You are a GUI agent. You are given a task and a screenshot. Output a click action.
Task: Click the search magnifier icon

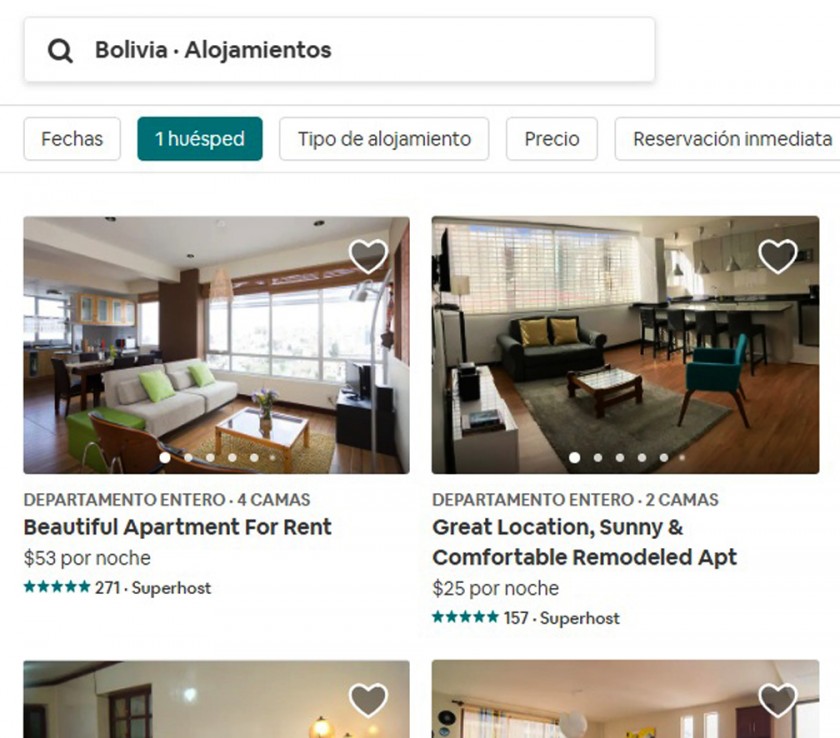coord(60,51)
